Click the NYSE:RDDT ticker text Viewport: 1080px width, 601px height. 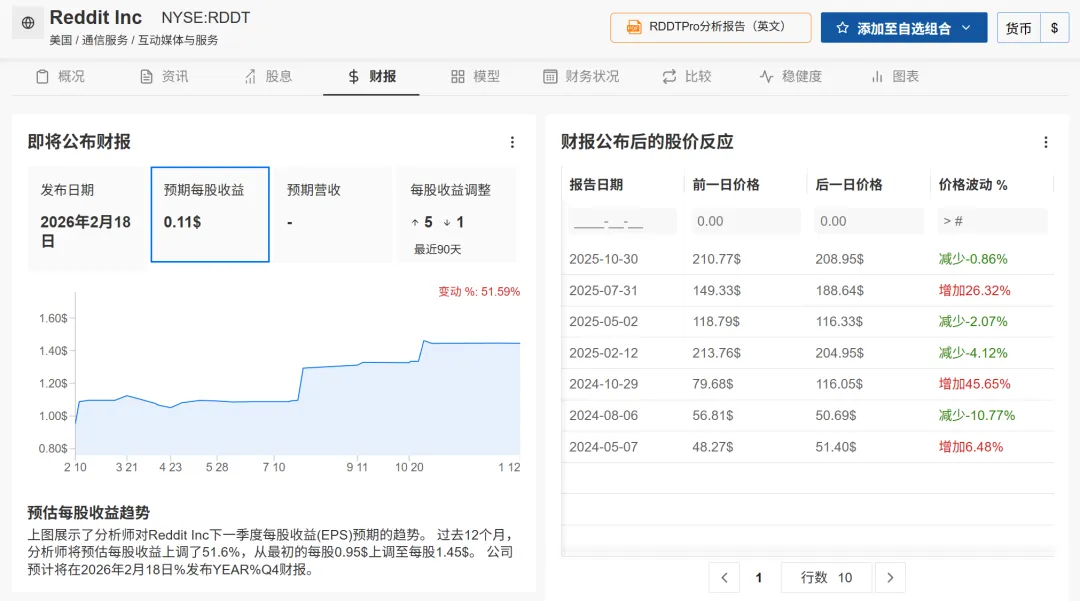point(205,18)
